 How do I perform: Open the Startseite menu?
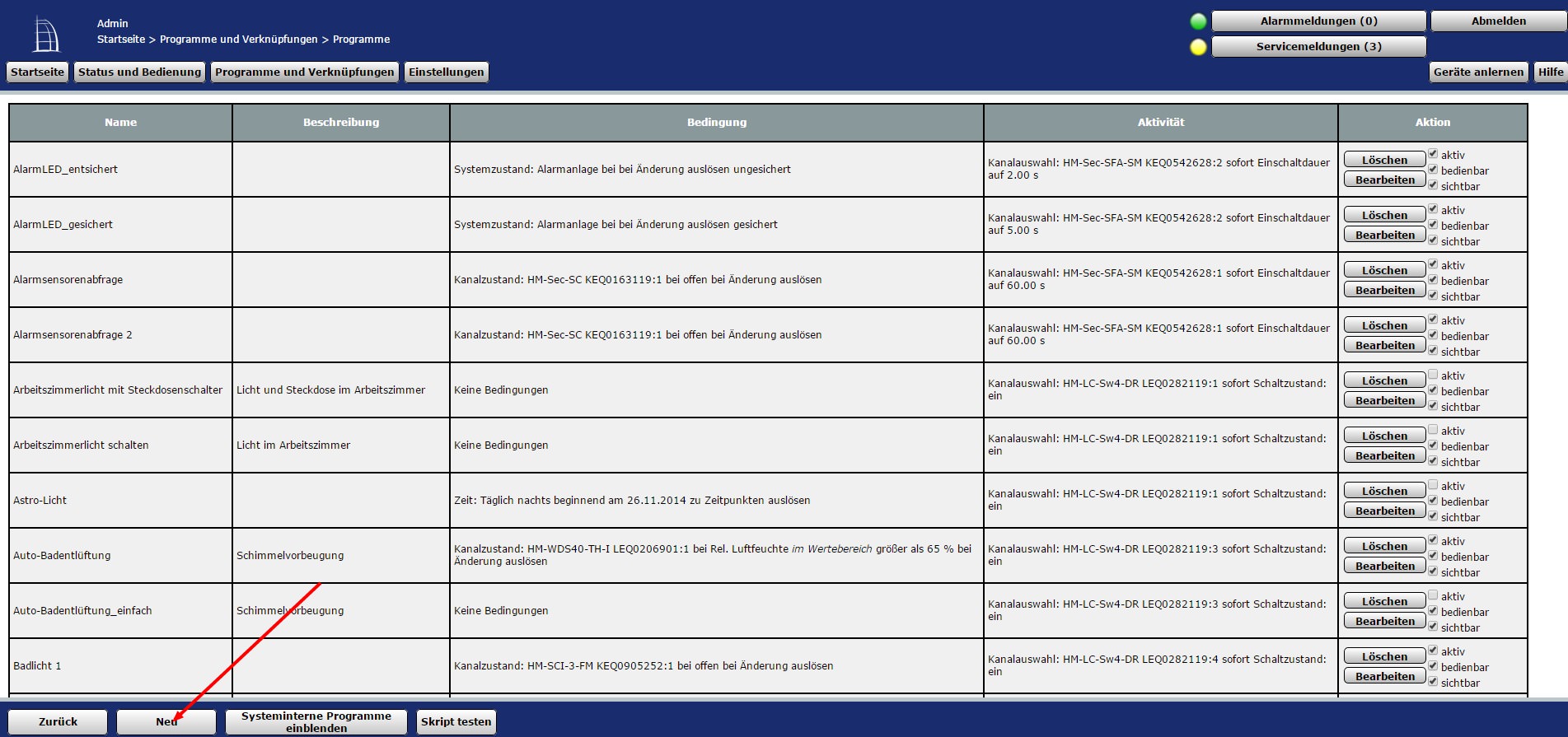pos(37,72)
